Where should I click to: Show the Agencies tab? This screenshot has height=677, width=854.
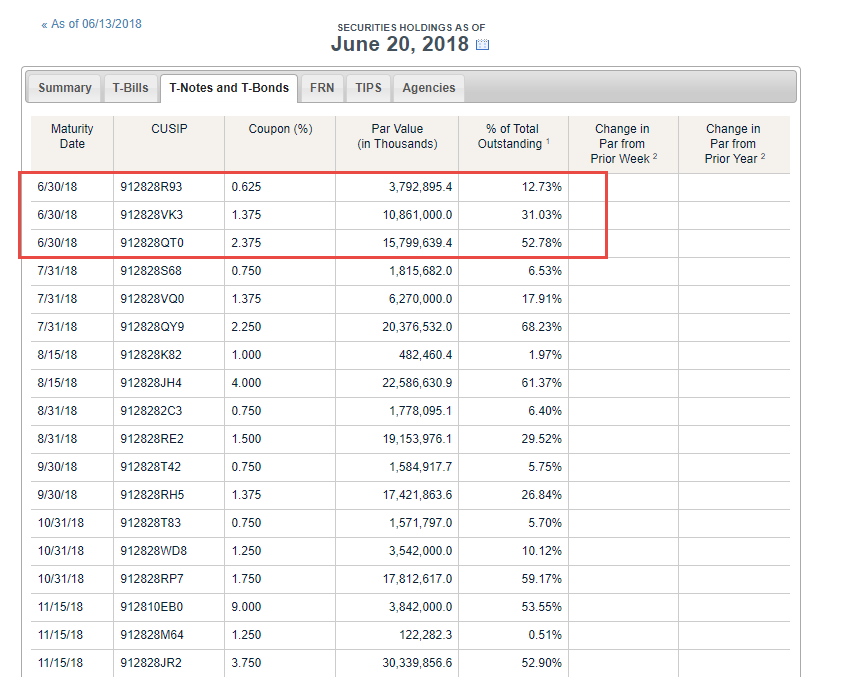[x=428, y=88]
